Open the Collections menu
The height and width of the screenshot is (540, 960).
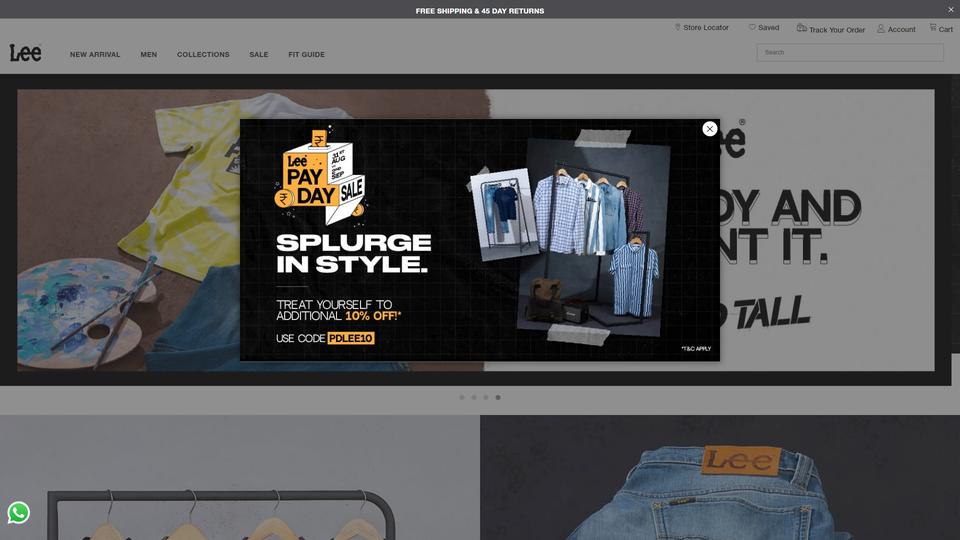pyautogui.click(x=203, y=54)
